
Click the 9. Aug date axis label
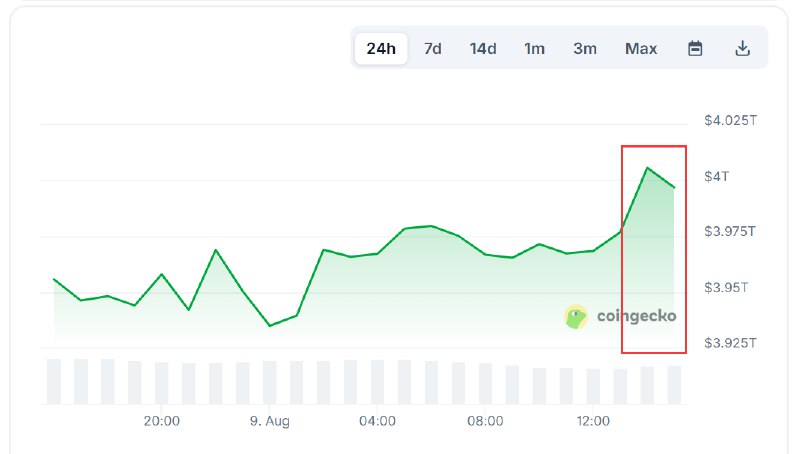(x=270, y=422)
